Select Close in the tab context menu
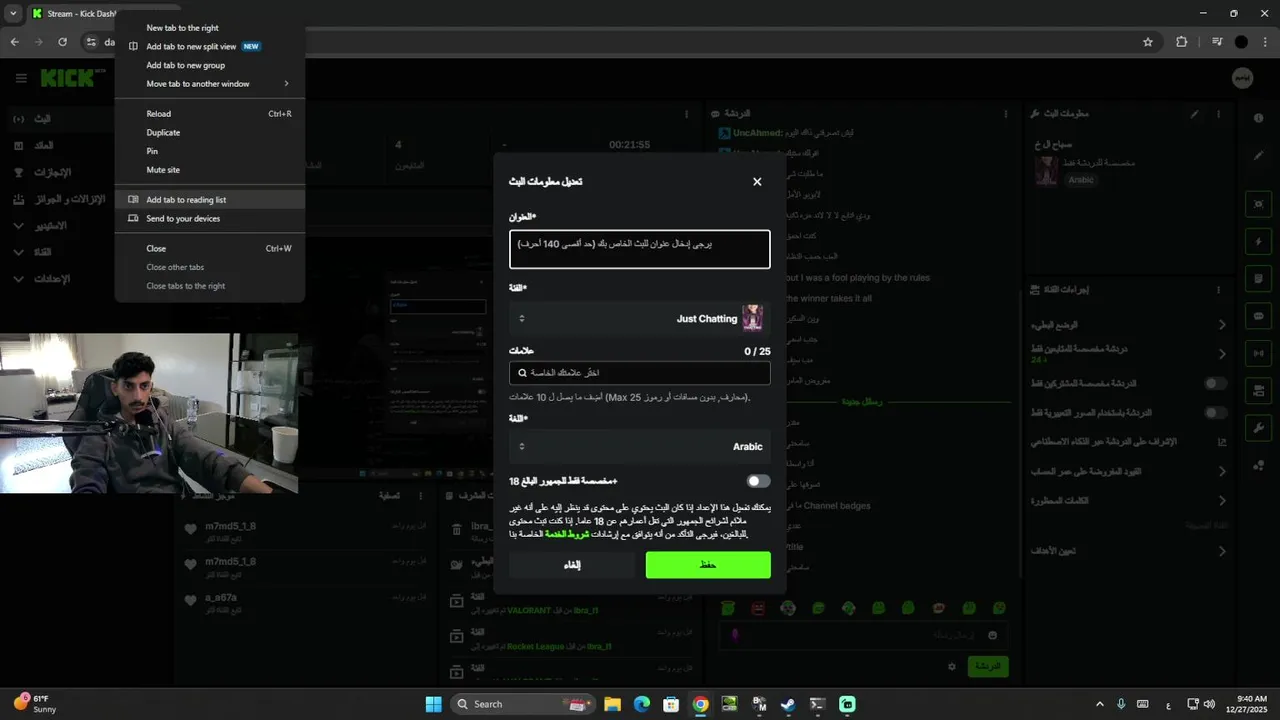 [210, 249]
